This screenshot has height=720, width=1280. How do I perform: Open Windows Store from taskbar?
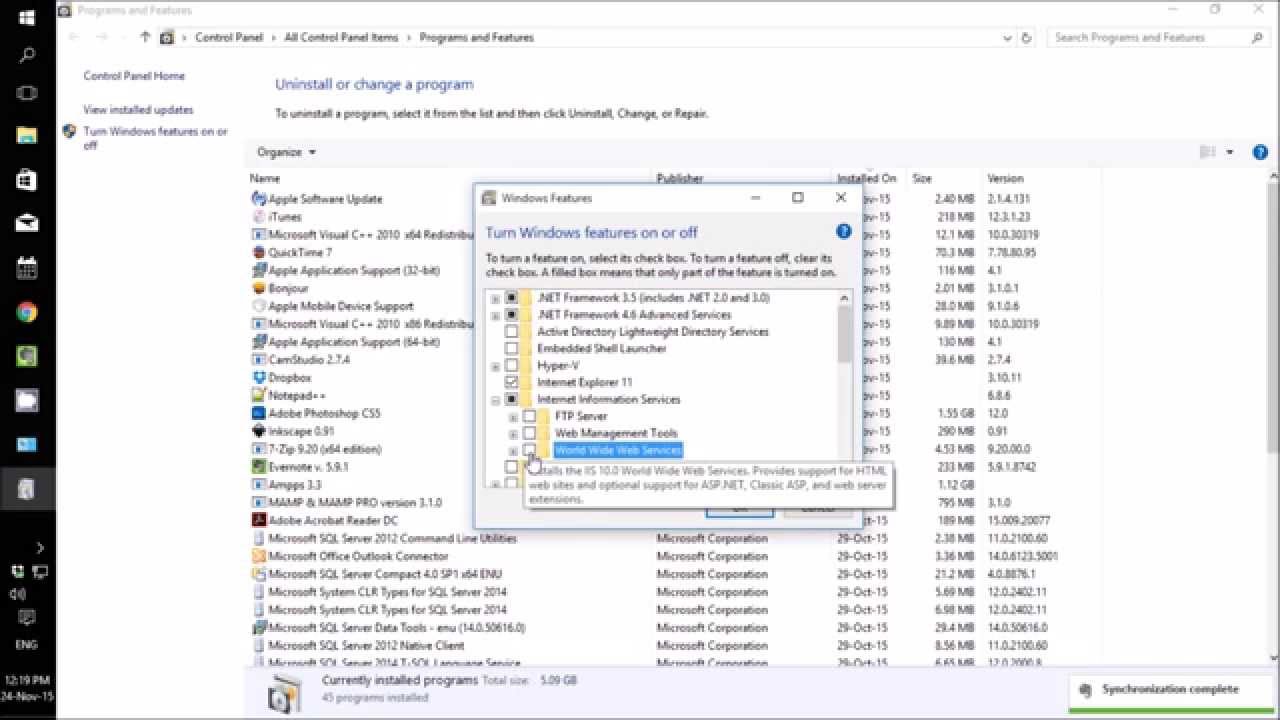tap(27, 180)
